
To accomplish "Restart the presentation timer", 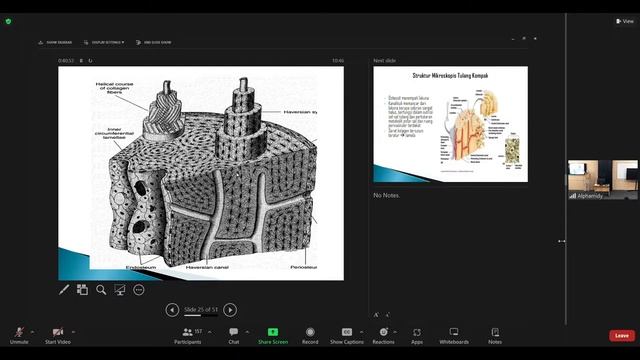I will pyautogui.click(x=90, y=60).
